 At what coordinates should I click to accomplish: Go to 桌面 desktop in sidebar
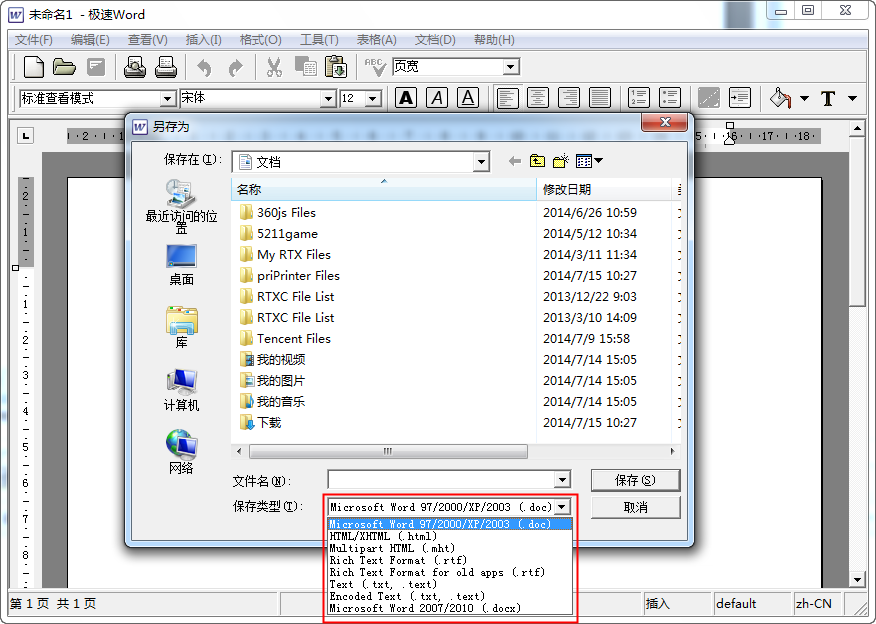(x=181, y=265)
